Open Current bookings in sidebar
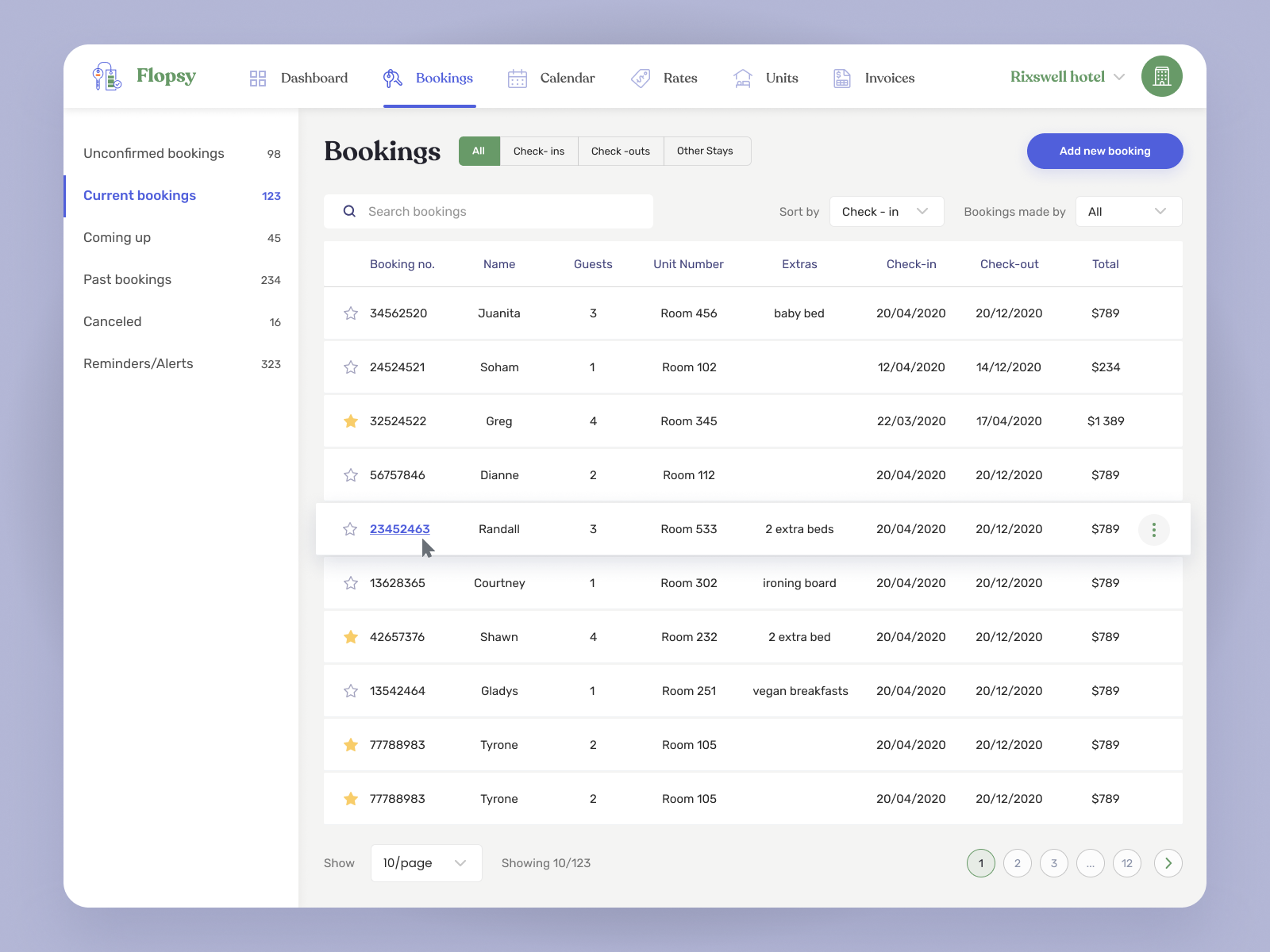 click(x=182, y=195)
